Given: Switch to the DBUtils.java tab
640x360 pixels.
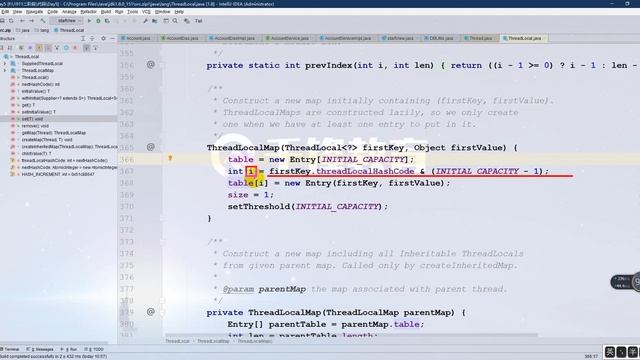Looking at the screenshot, I should coord(441,38).
